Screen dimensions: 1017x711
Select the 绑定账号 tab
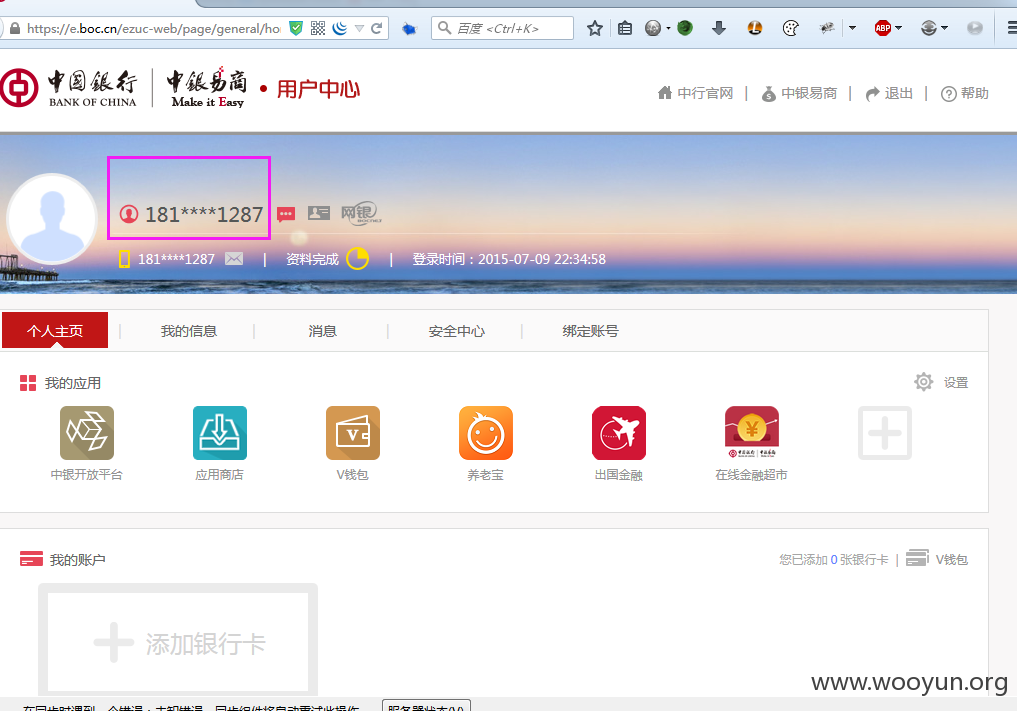point(590,331)
